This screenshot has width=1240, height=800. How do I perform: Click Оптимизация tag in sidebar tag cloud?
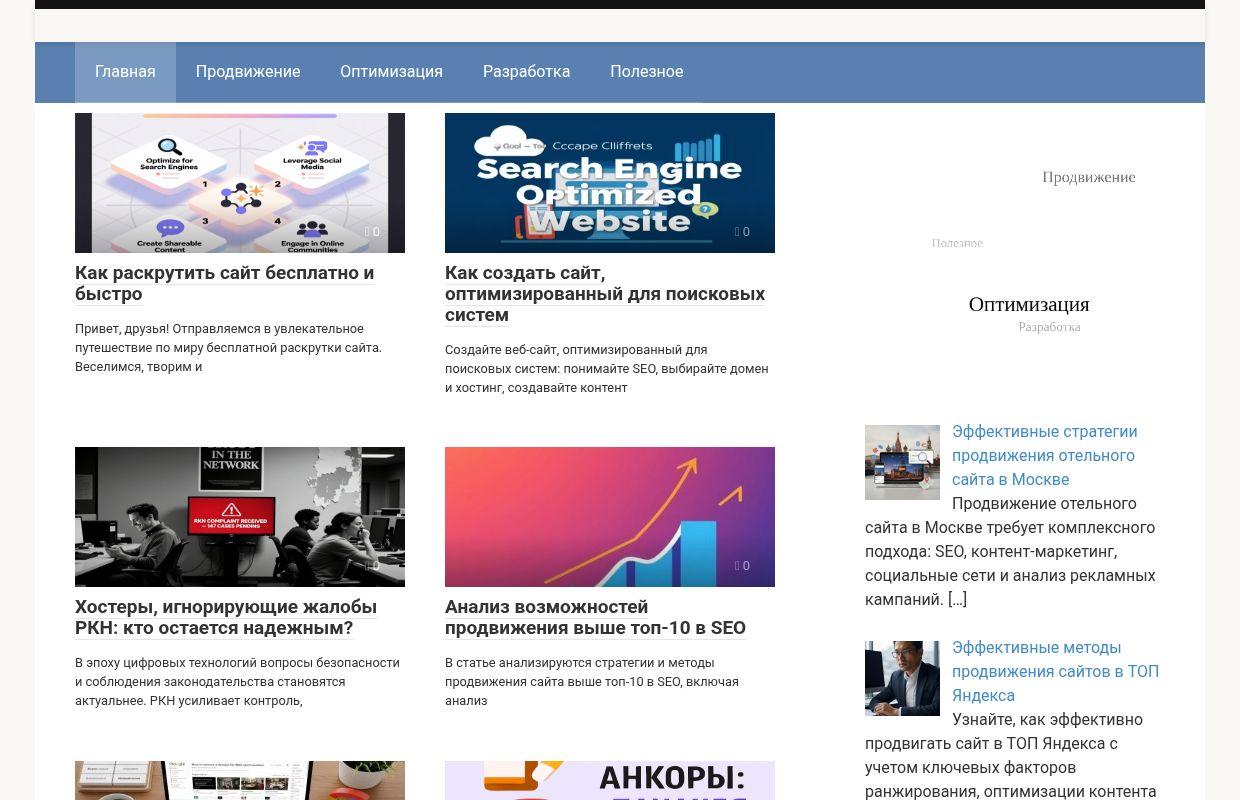click(x=1028, y=304)
